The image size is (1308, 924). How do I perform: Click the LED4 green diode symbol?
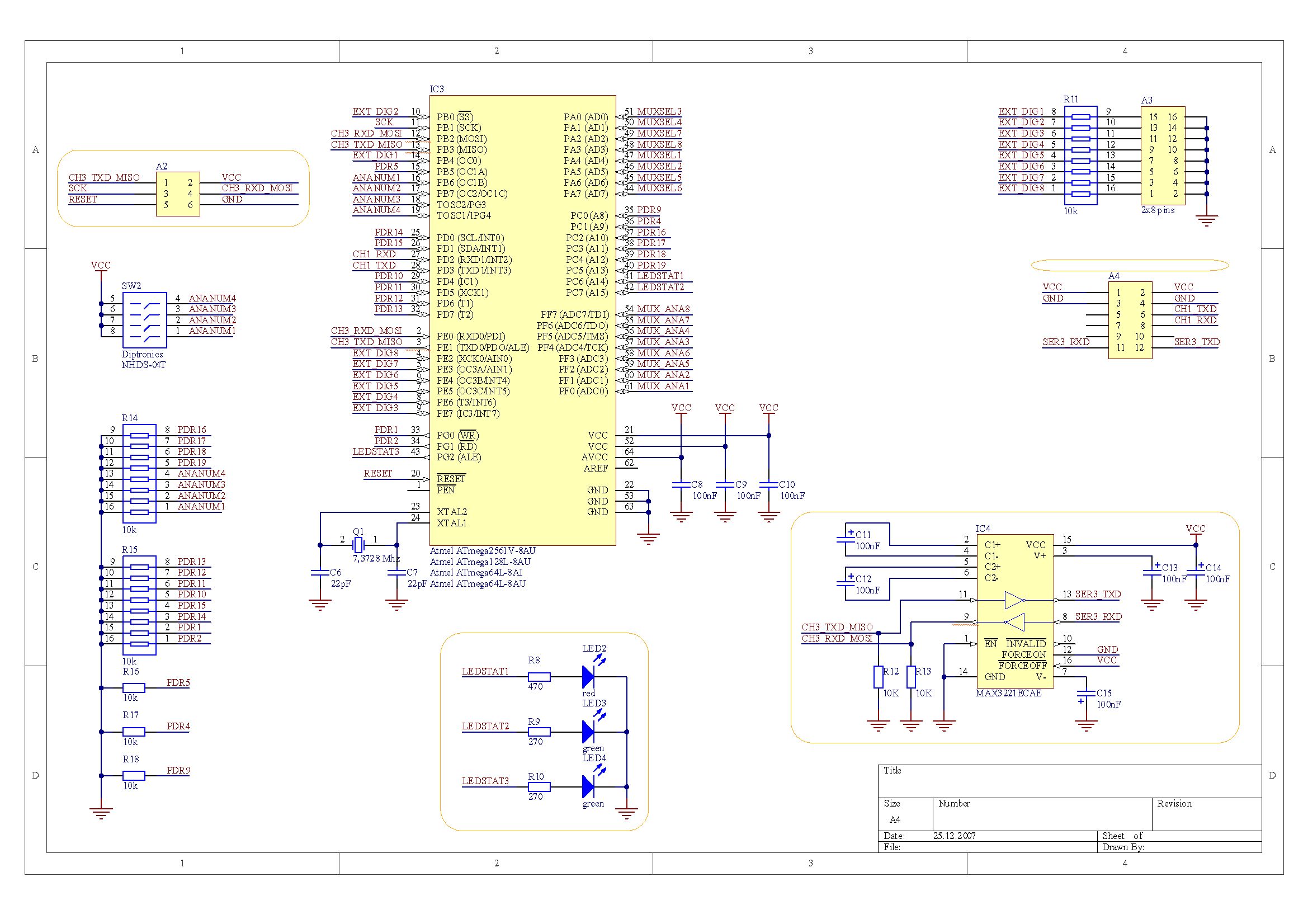(588, 787)
